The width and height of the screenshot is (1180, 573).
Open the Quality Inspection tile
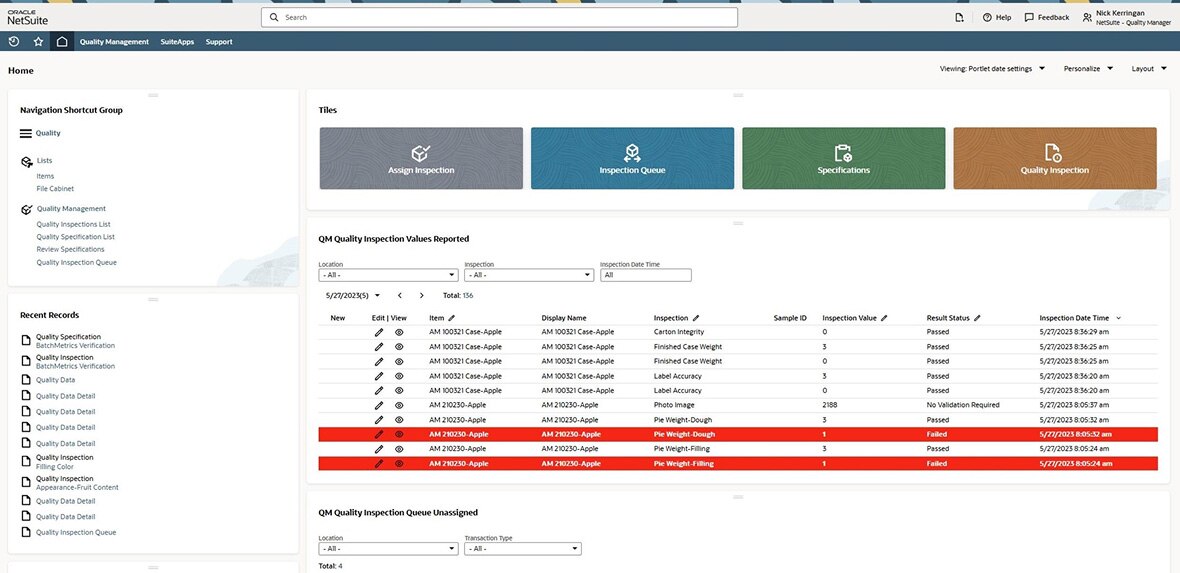click(1054, 158)
